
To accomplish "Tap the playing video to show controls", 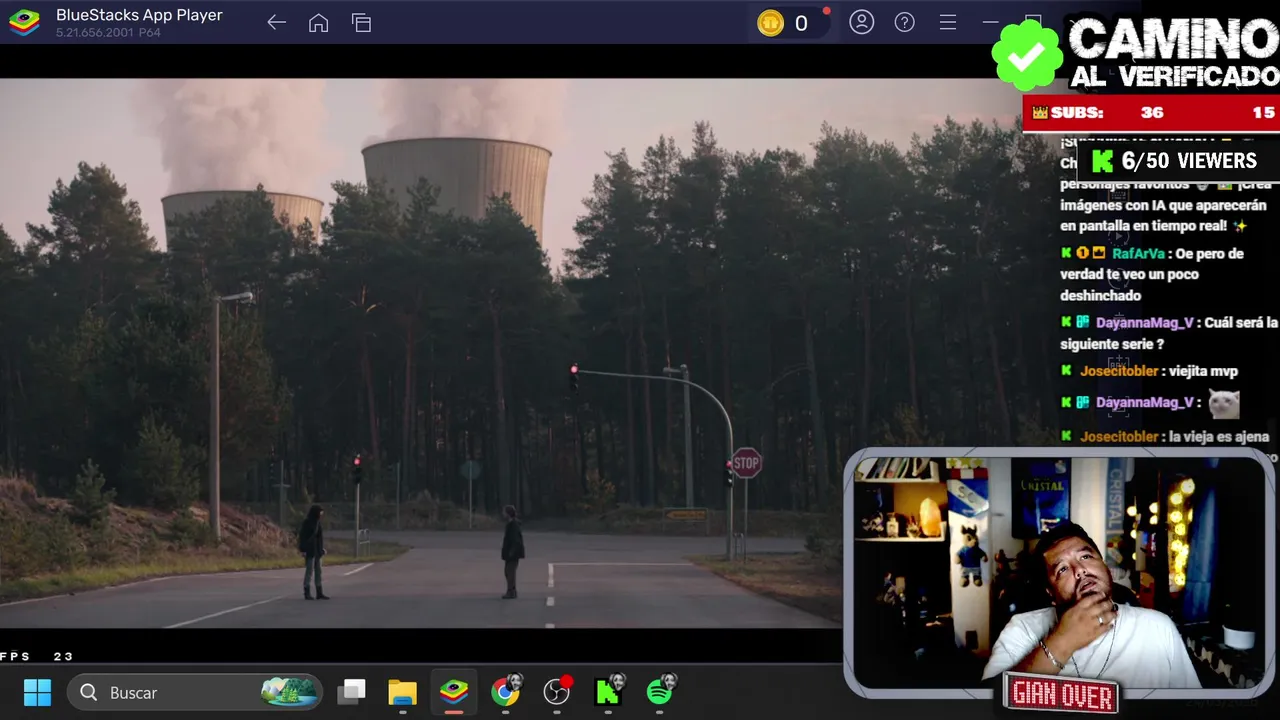I will 420,353.
